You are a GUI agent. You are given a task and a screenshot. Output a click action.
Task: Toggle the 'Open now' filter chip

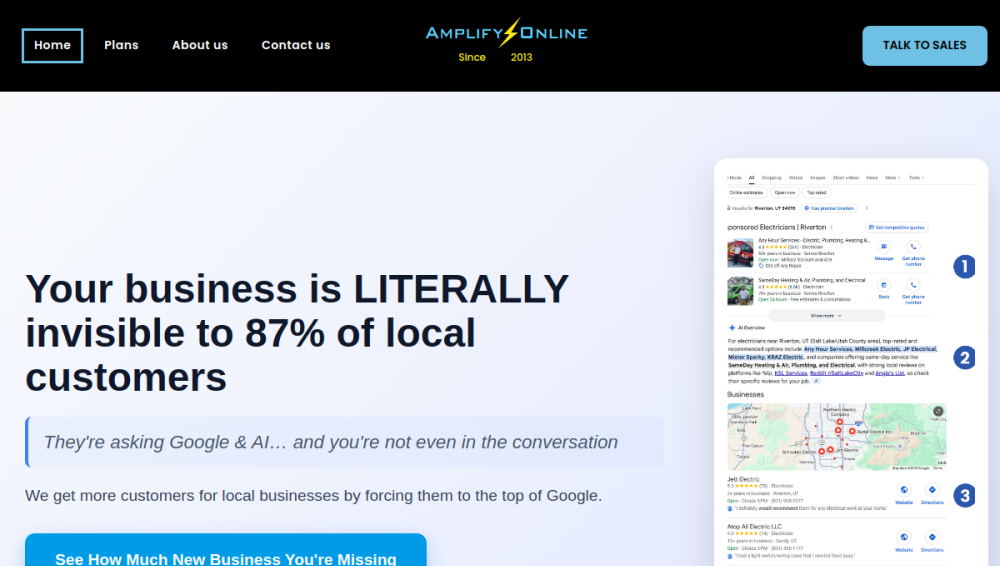(x=784, y=193)
